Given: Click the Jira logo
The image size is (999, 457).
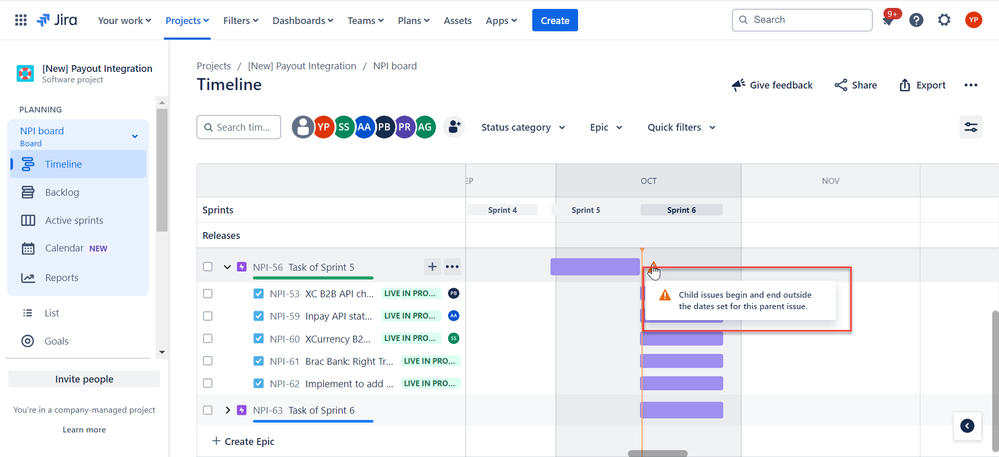Looking at the screenshot, I should tap(57, 20).
